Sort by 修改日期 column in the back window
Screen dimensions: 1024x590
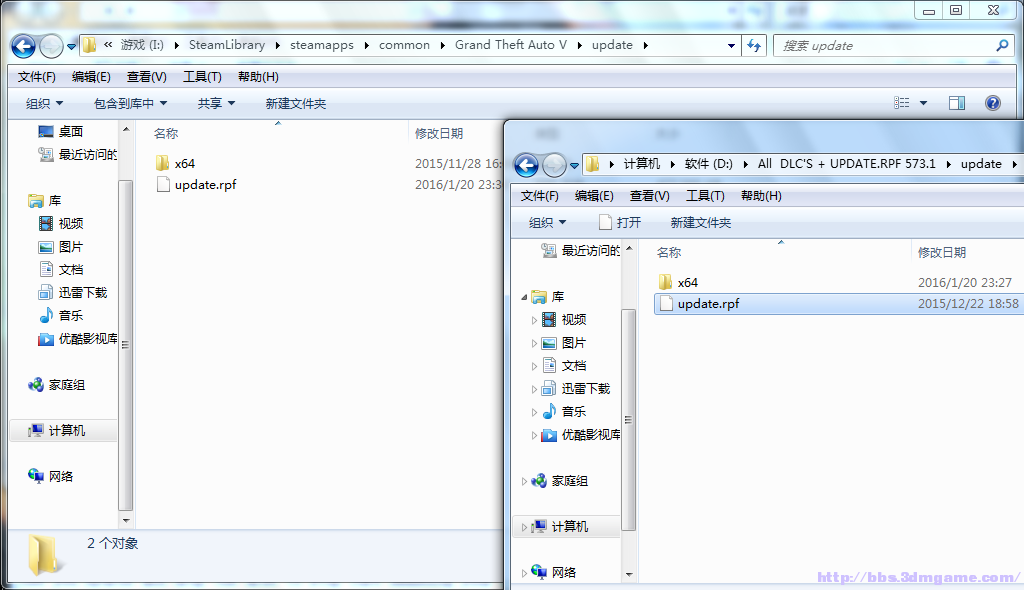coord(439,133)
